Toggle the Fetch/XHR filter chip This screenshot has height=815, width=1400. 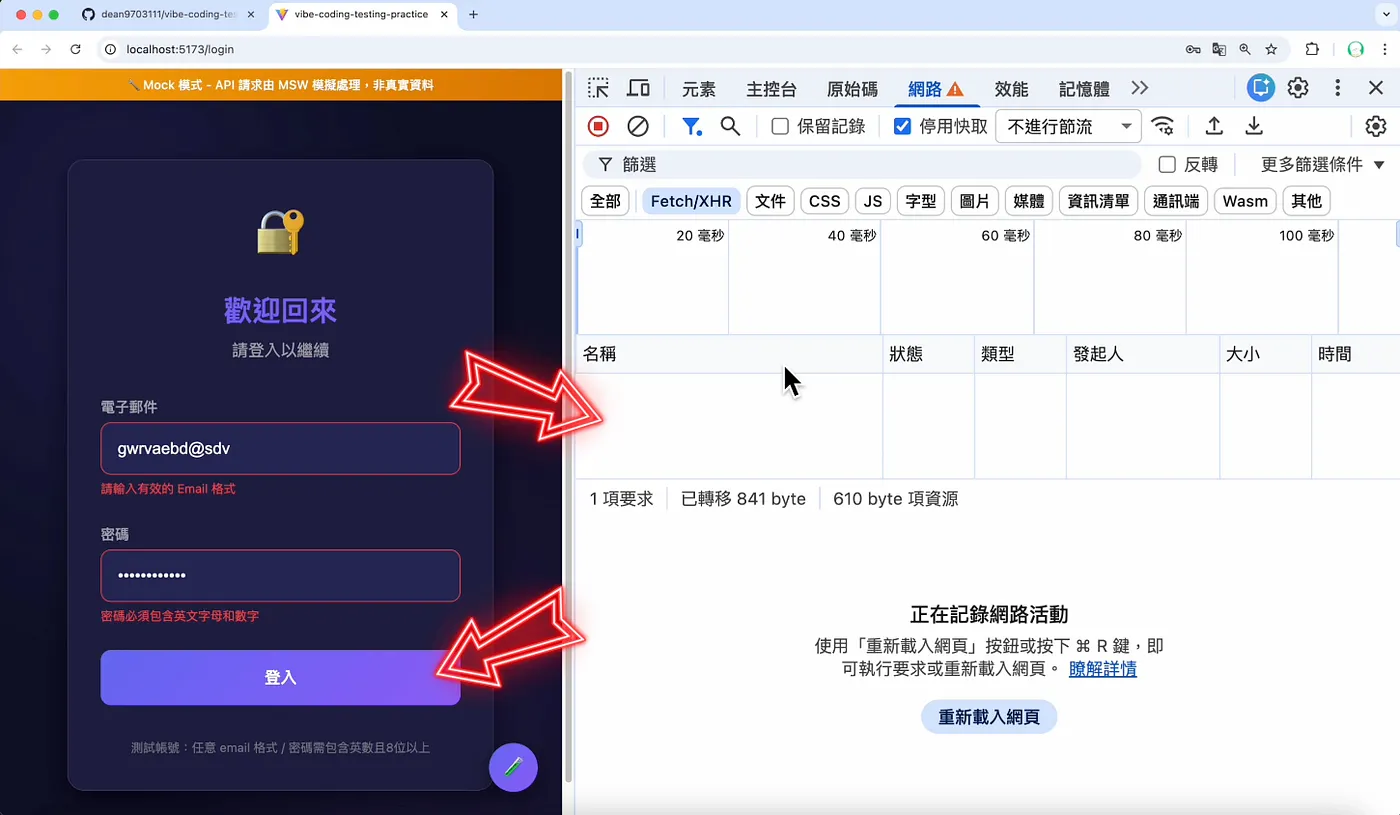pyautogui.click(x=691, y=201)
